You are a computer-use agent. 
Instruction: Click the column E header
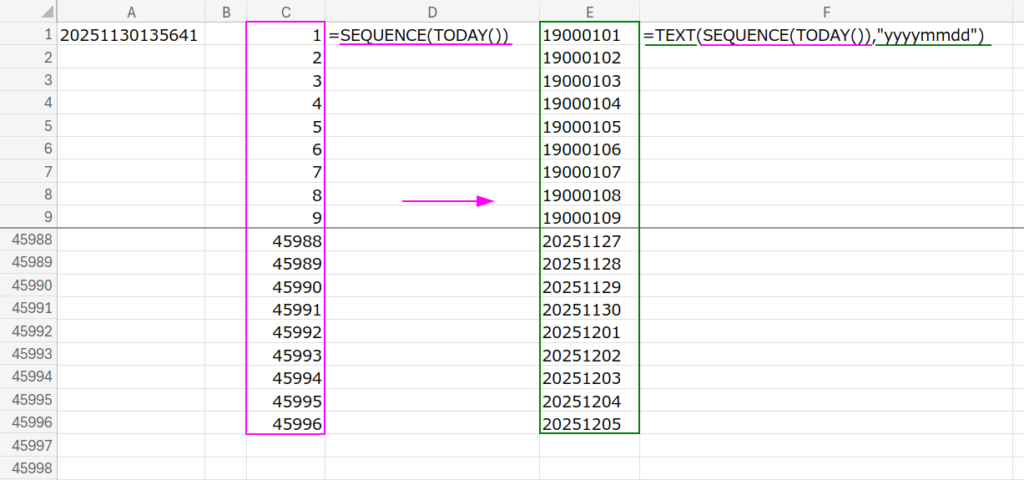[589, 11]
